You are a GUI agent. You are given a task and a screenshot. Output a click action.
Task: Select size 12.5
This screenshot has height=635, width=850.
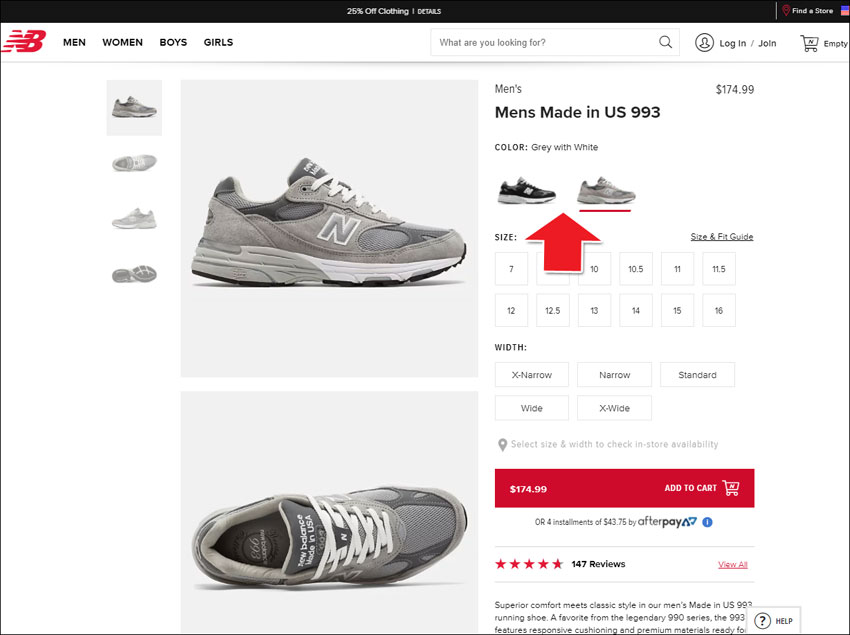(552, 310)
